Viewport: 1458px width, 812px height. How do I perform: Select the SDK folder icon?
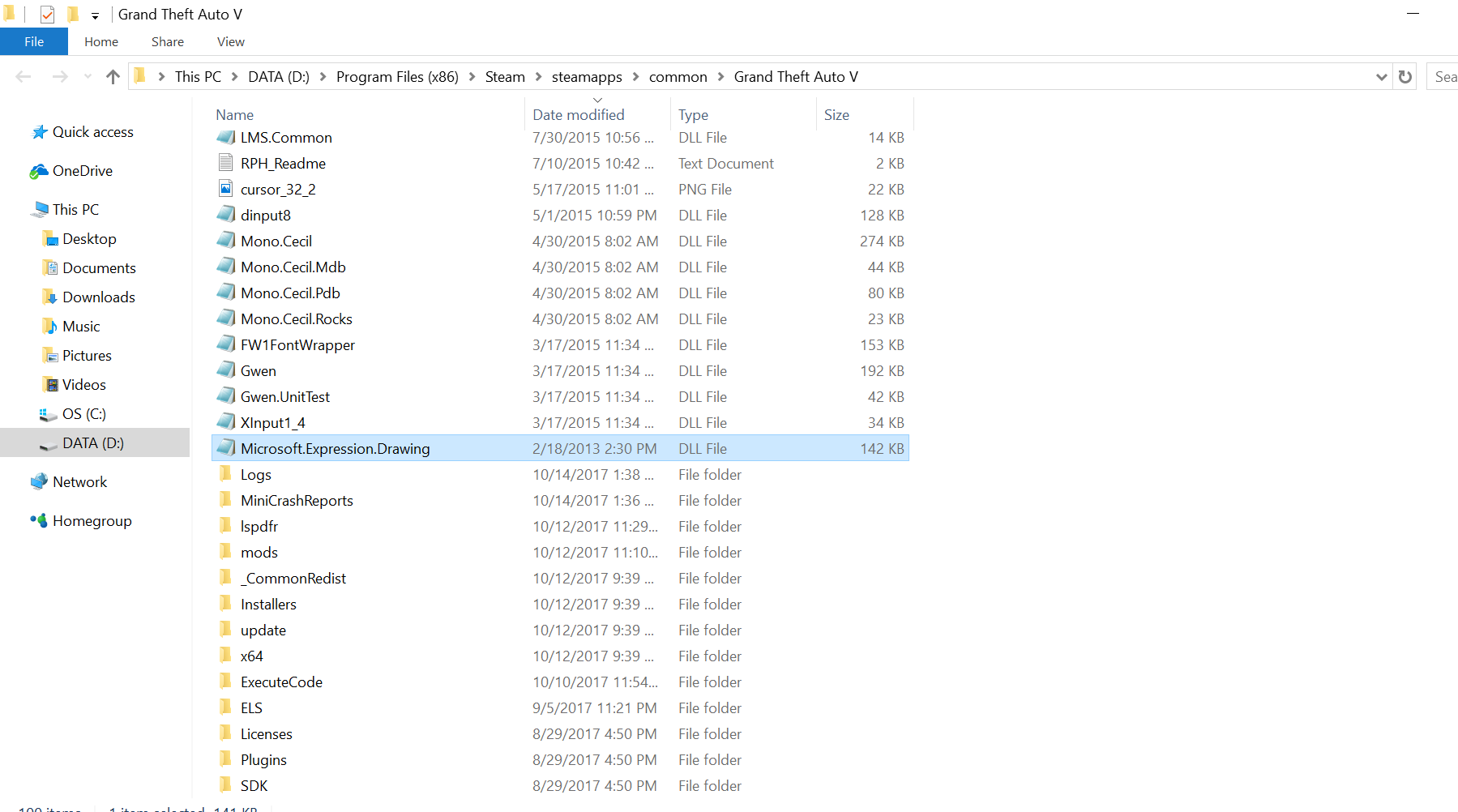tap(226, 785)
